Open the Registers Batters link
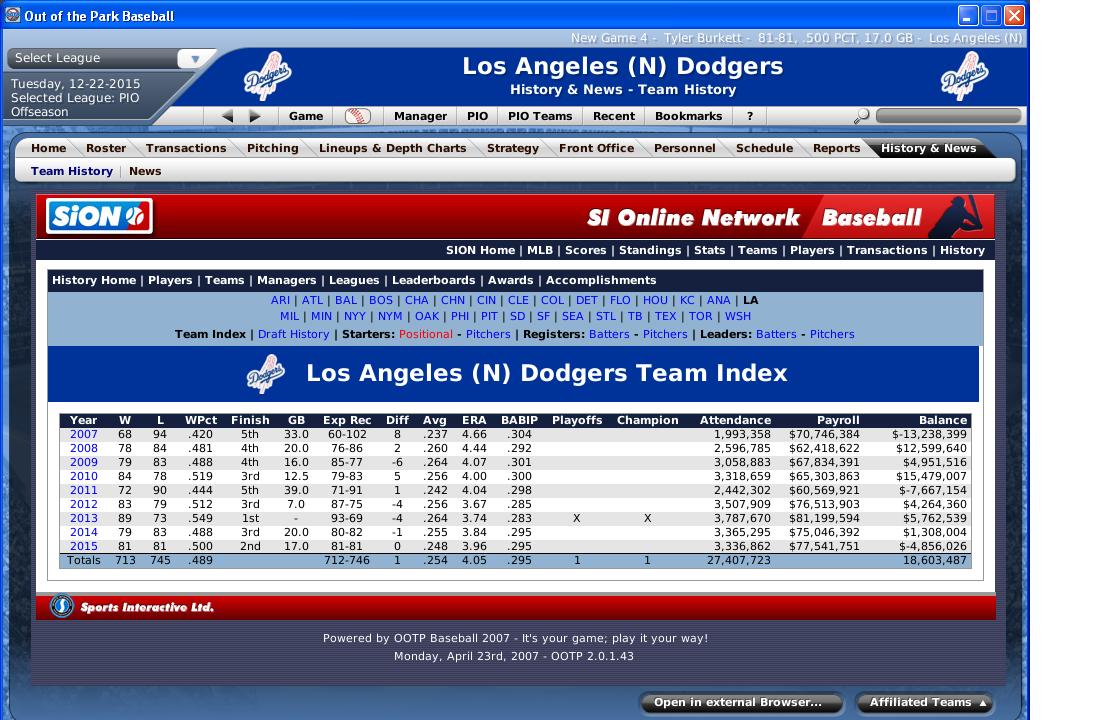The height and width of the screenshot is (720, 1100). [x=609, y=335]
